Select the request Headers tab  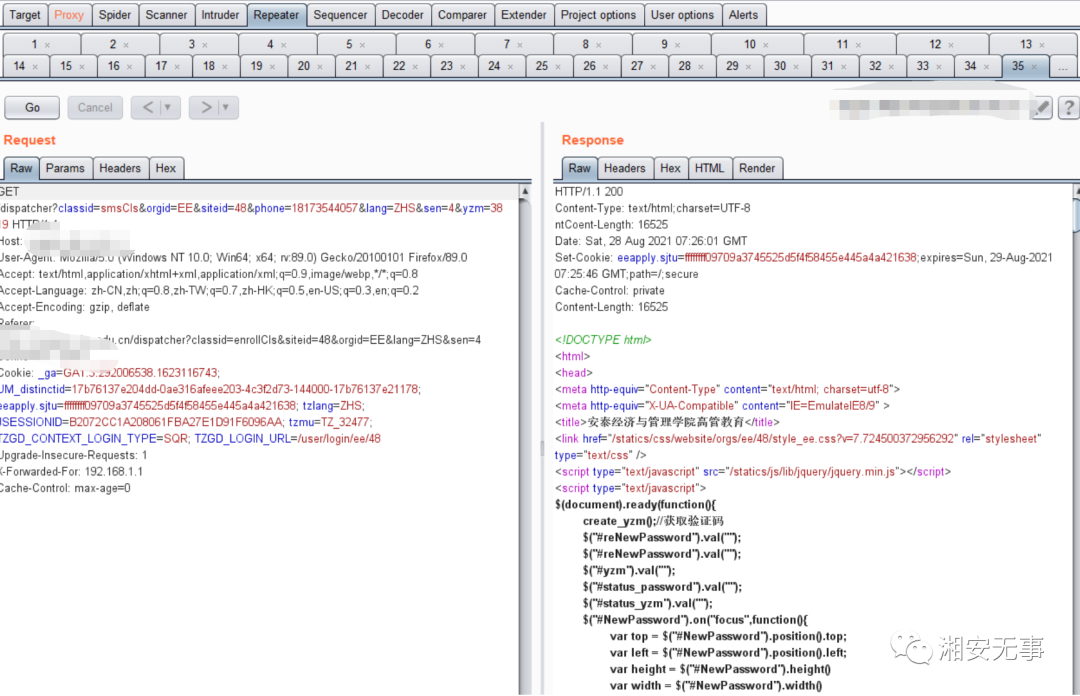pyautogui.click(x=120, y=168)
